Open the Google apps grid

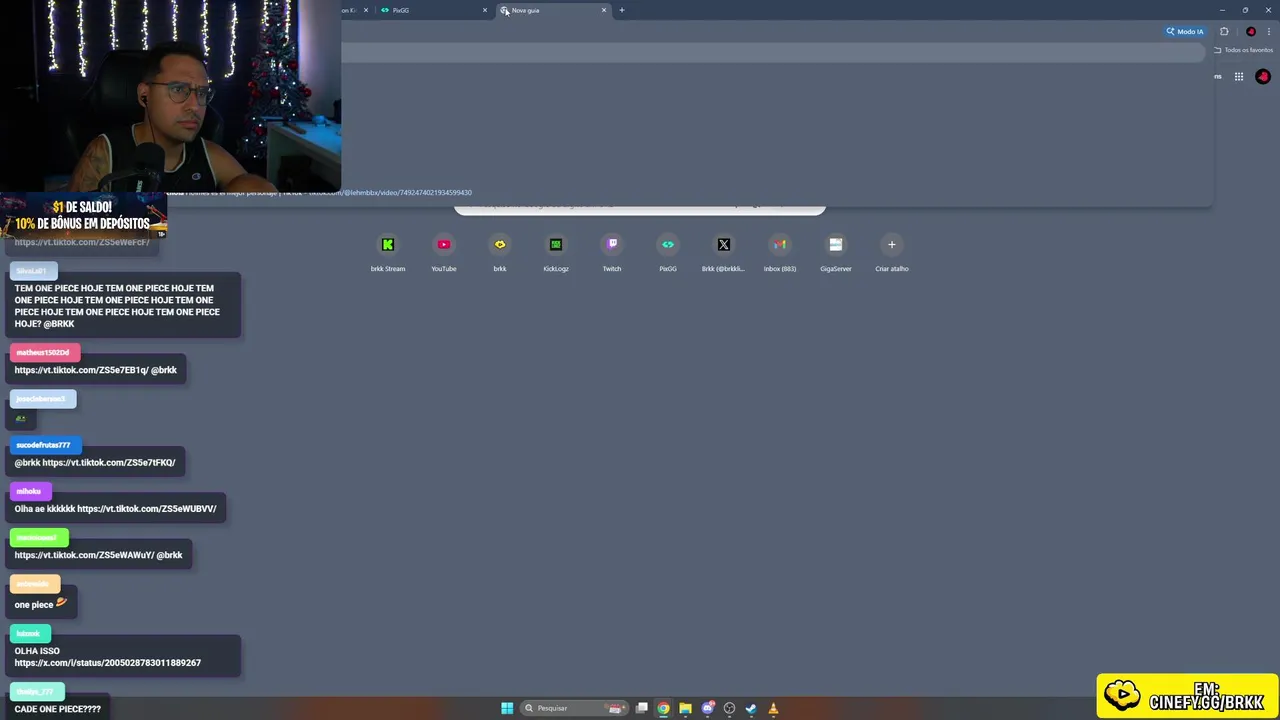[1238, 76]
